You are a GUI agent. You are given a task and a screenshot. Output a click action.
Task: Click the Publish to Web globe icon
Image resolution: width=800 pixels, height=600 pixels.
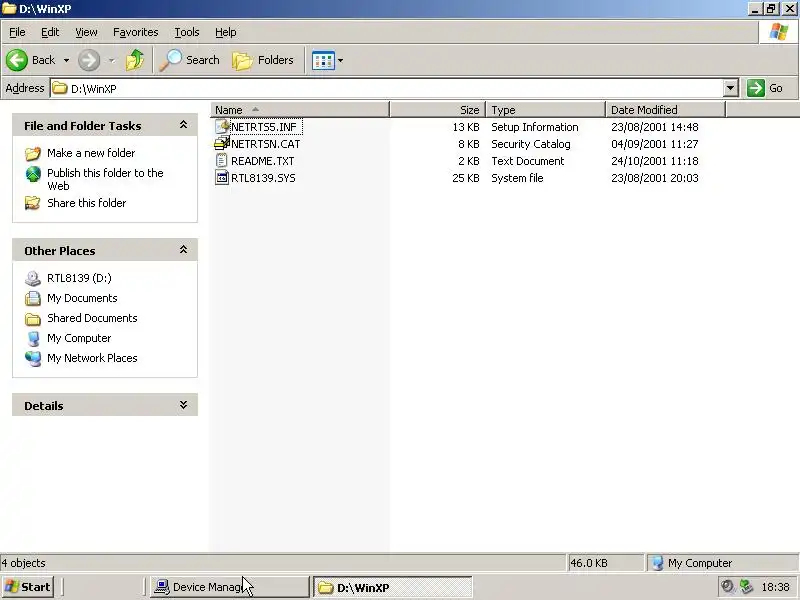click(x=33, y=174)
